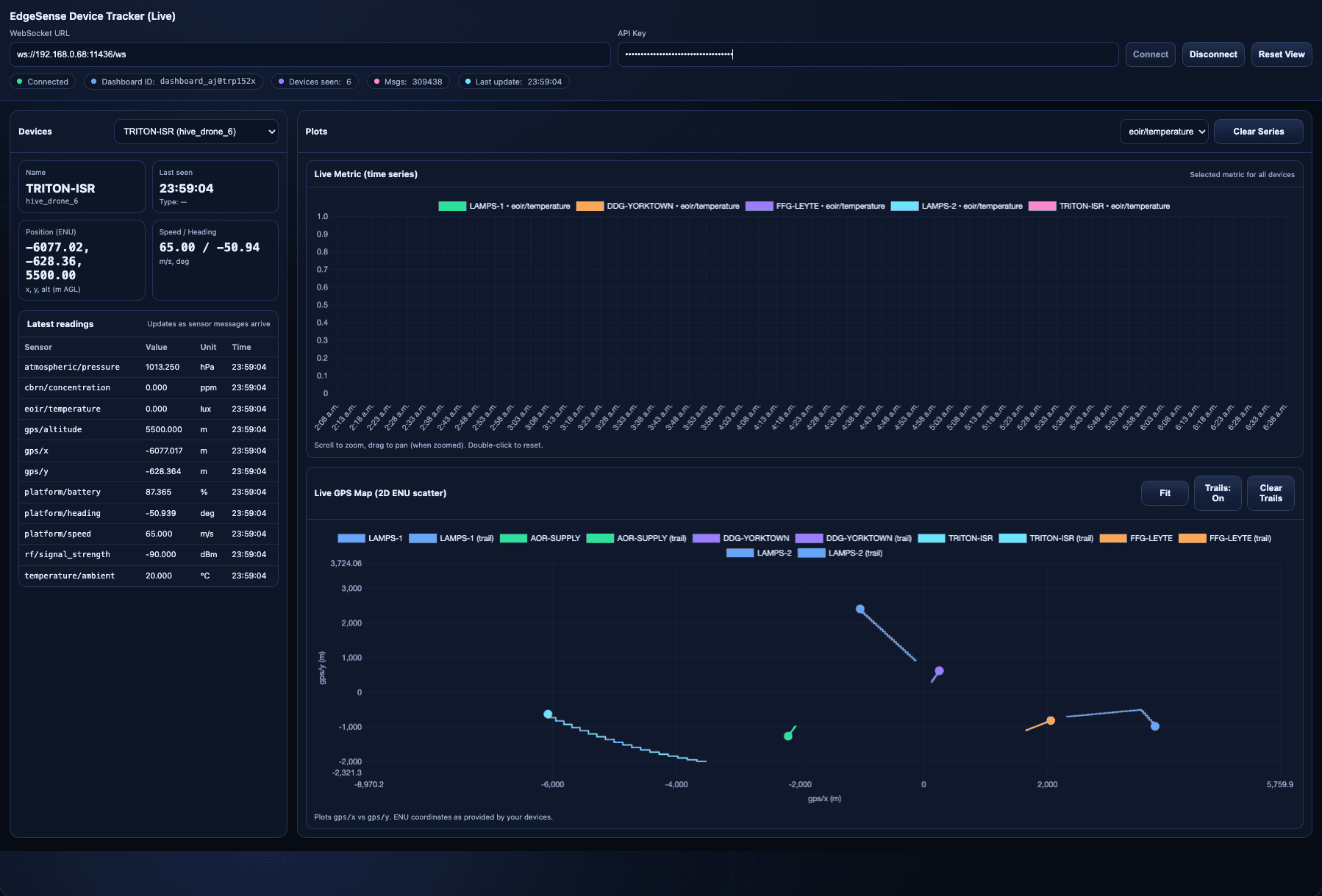Click the FFG-LEYTE orange marker on the map
Viewport: 1322px width, 896px height.
click(x=1051, y=721)
